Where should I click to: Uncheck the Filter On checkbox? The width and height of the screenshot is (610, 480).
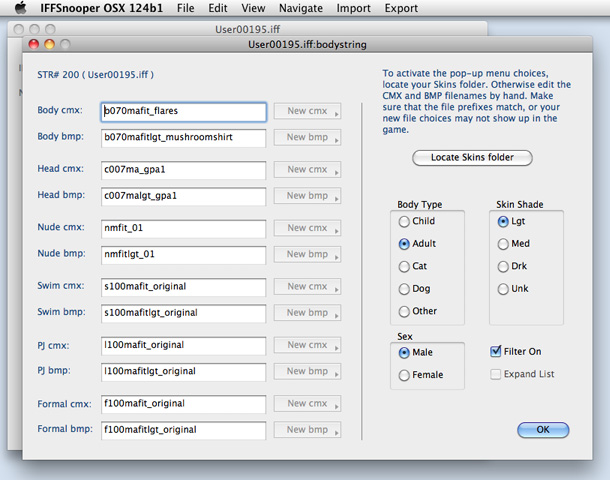click(x=497, y=351)
